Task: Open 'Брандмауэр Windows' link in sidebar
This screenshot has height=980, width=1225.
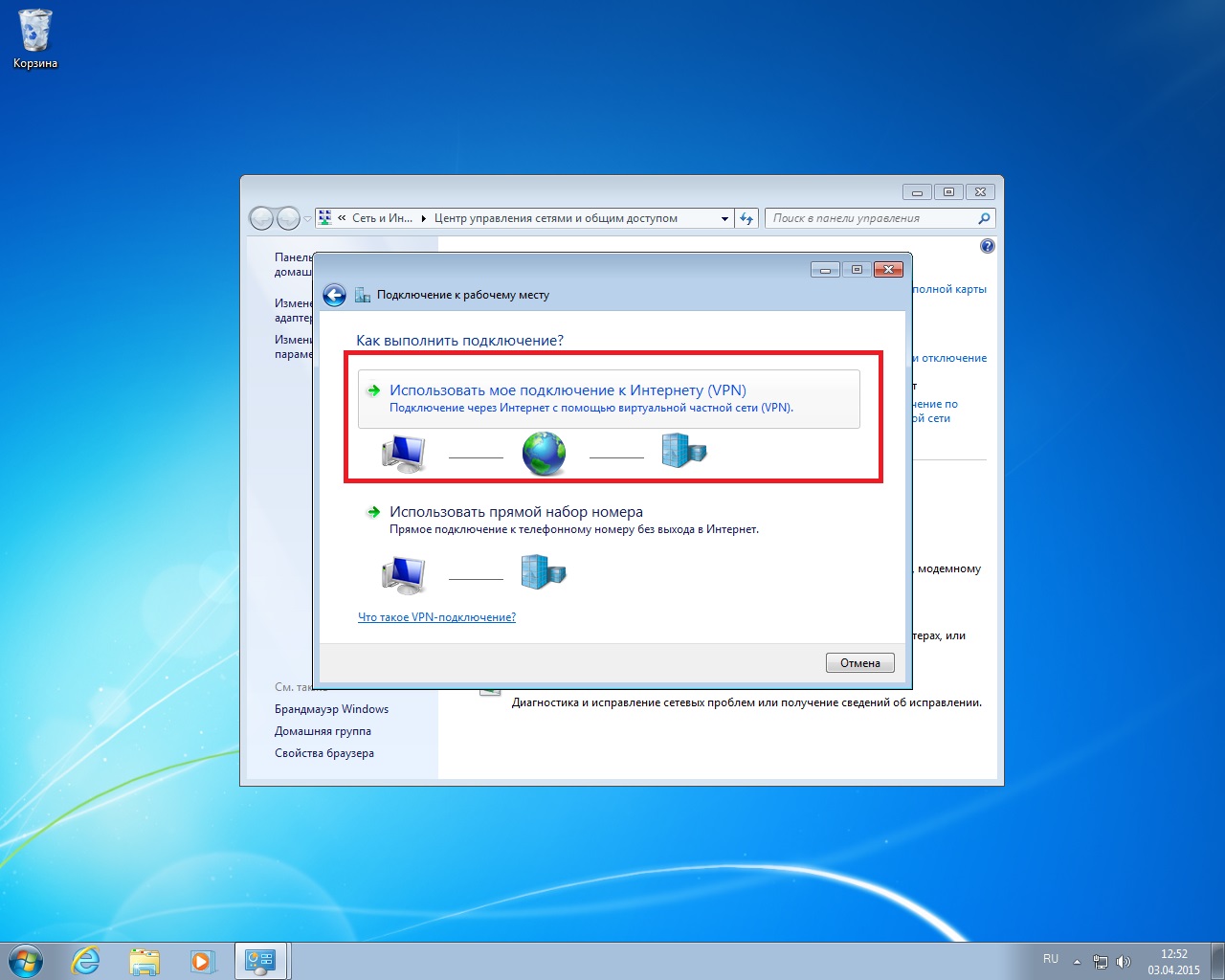Action: tap(331, 709)
